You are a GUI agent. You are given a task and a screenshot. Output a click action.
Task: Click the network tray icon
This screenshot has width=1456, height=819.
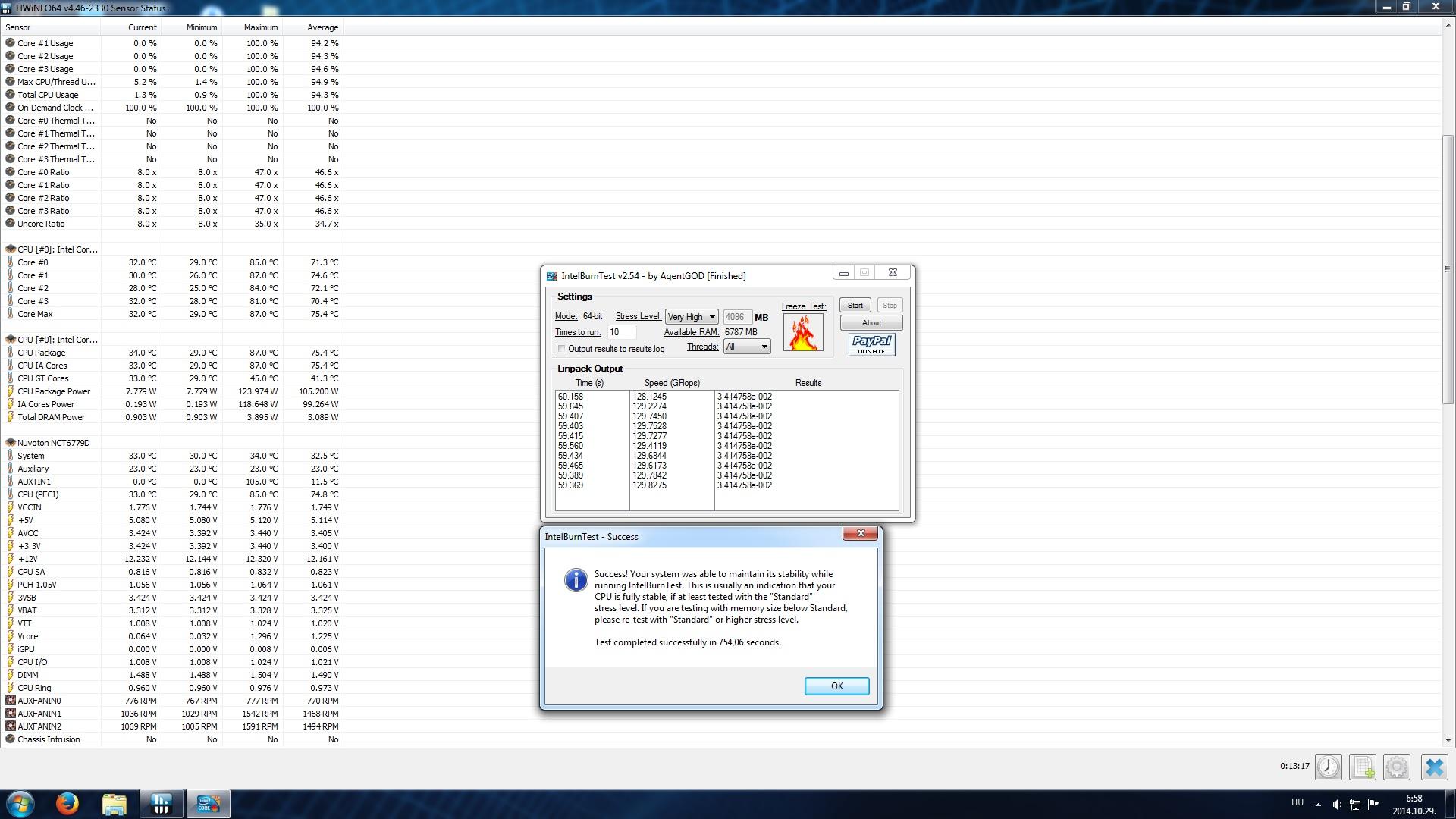click(1354, 804)
